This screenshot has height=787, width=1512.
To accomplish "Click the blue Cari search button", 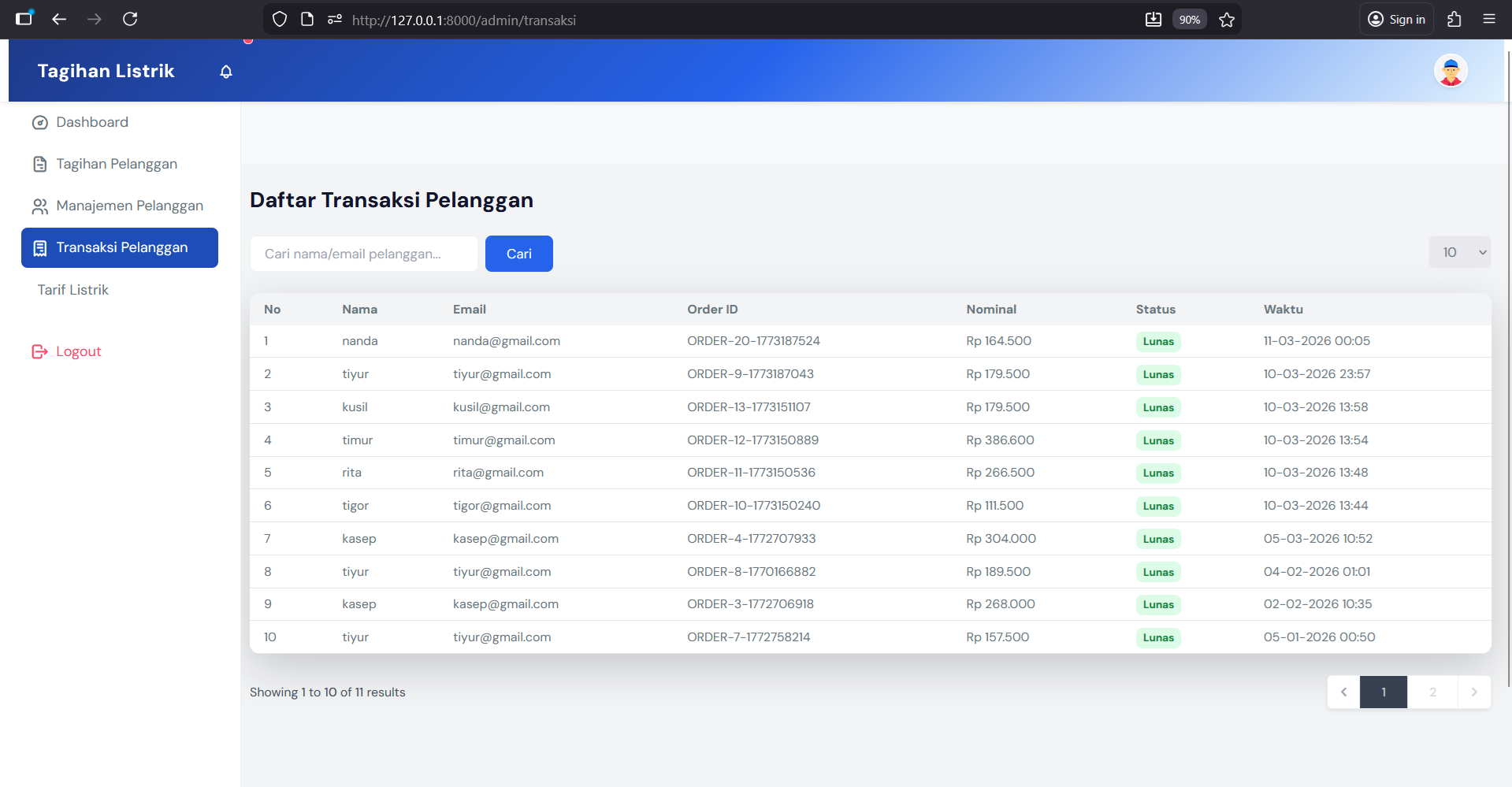I will [519, 254].
